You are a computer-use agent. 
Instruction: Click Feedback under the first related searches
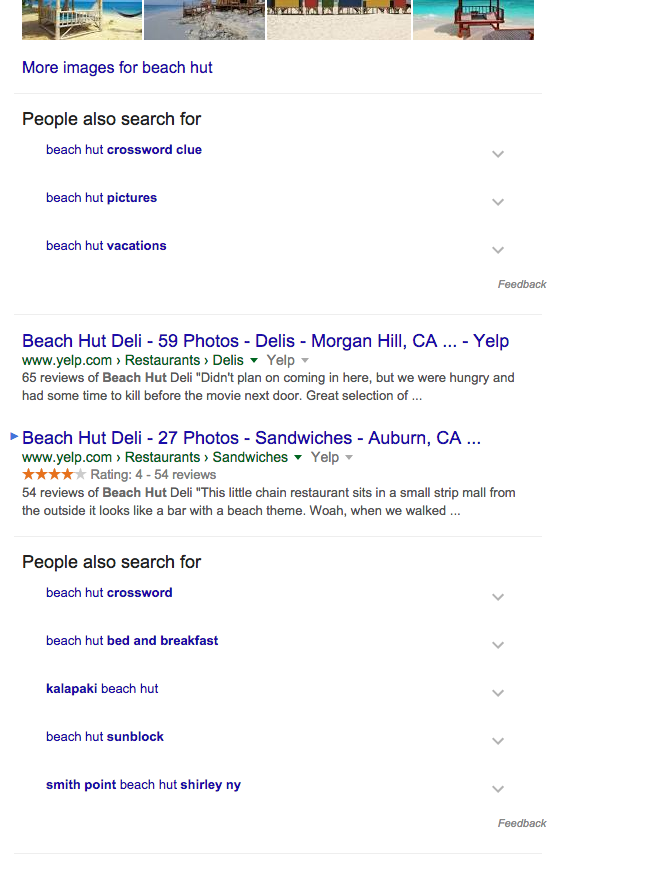click(x=522, y=284)
